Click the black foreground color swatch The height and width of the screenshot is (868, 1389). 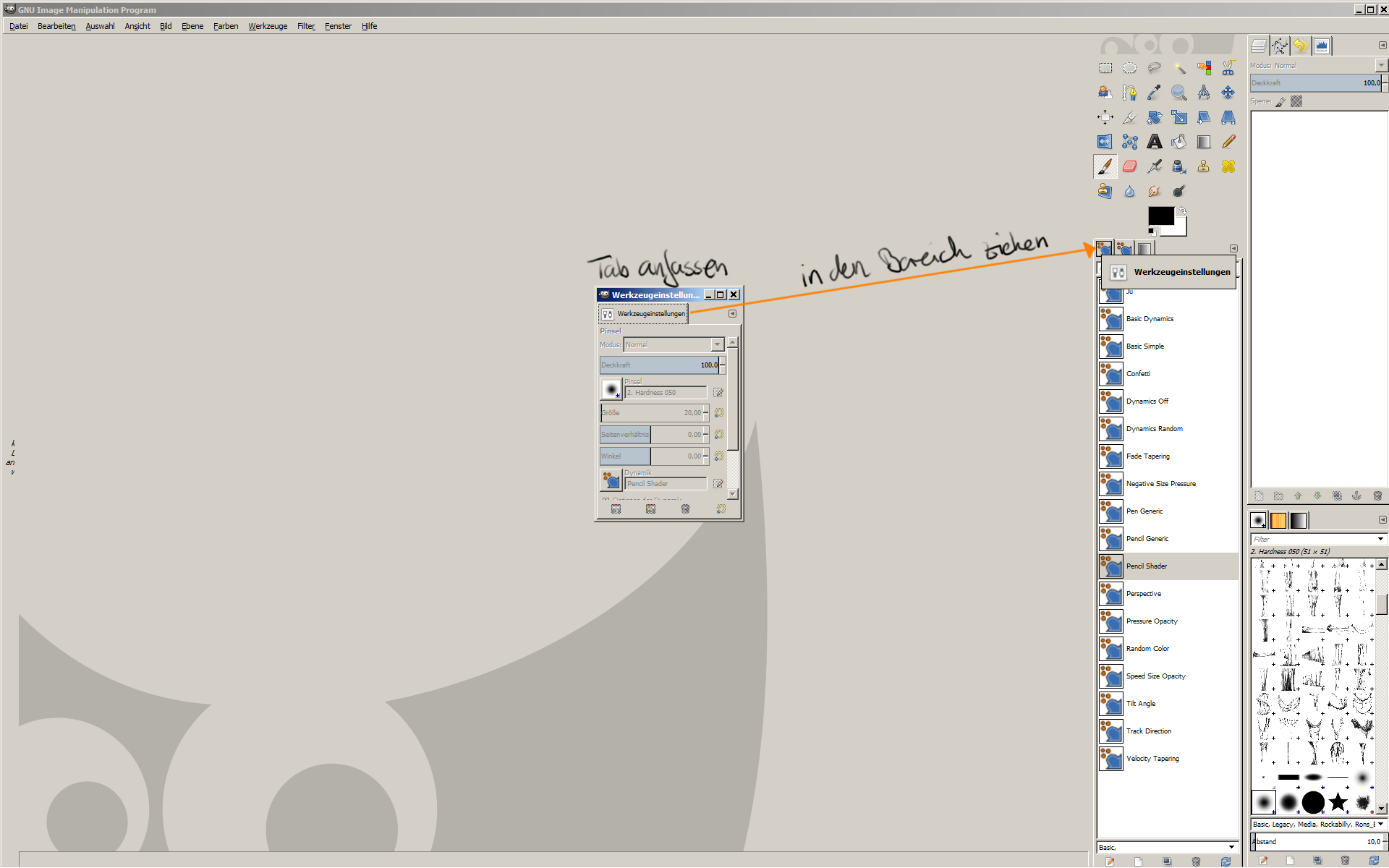[1160, 216]
